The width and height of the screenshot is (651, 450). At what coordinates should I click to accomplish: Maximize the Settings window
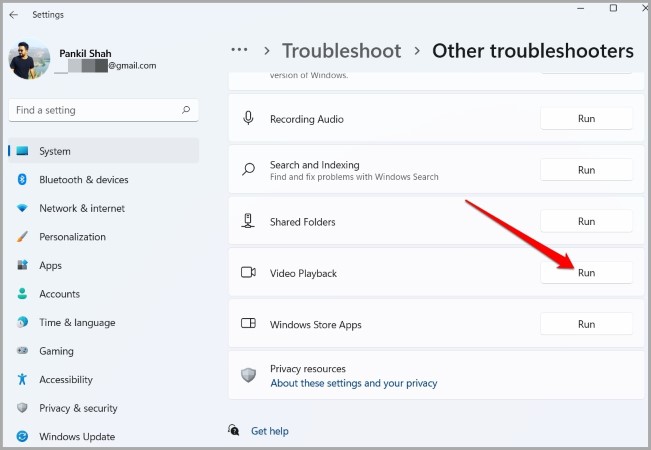click(x=613, y=8)
